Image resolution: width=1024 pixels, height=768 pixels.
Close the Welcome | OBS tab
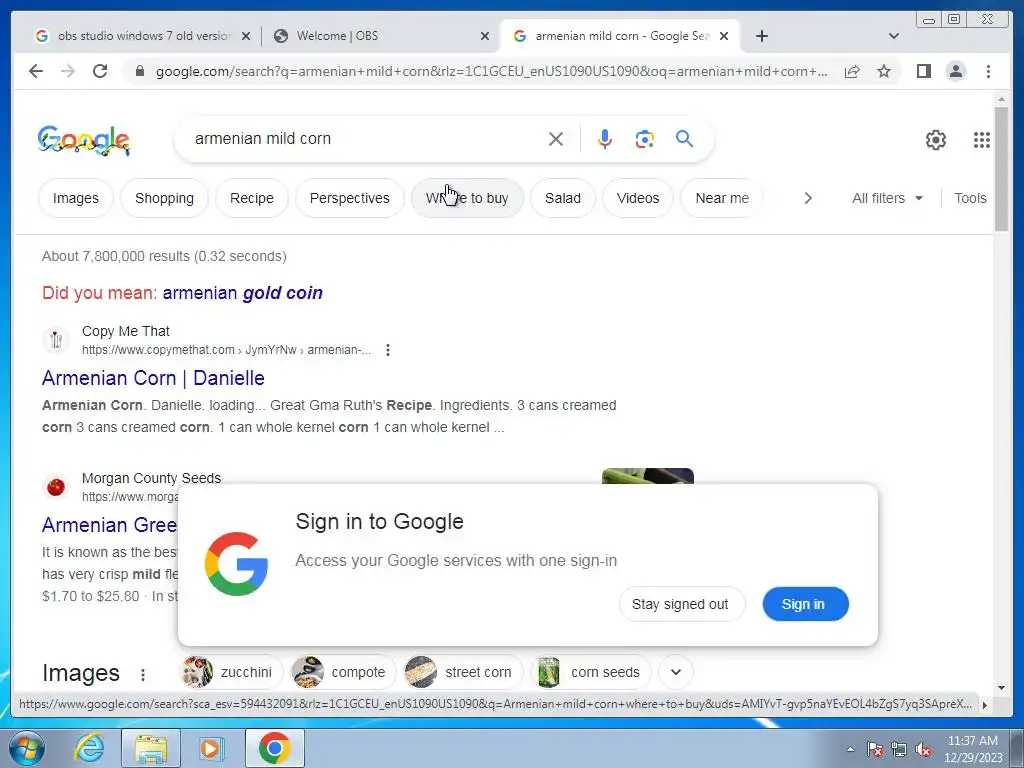(x=485, y=37)
